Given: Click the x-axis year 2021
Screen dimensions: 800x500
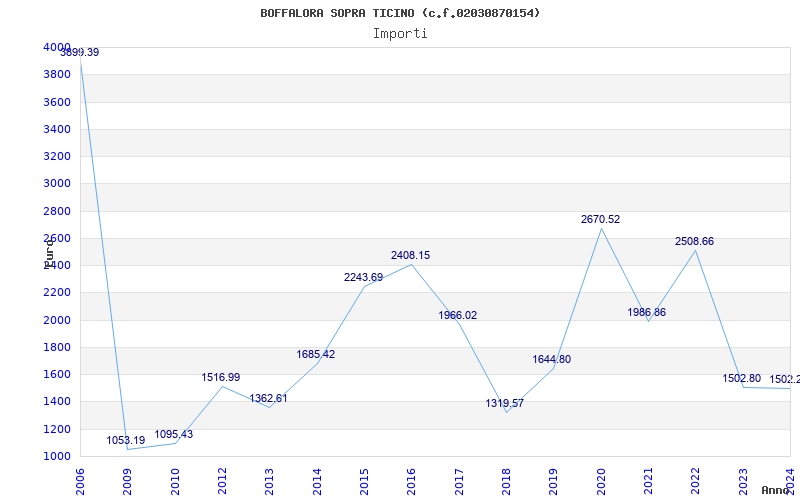Looking at the screenshot, I should click(x=648, y=482).
